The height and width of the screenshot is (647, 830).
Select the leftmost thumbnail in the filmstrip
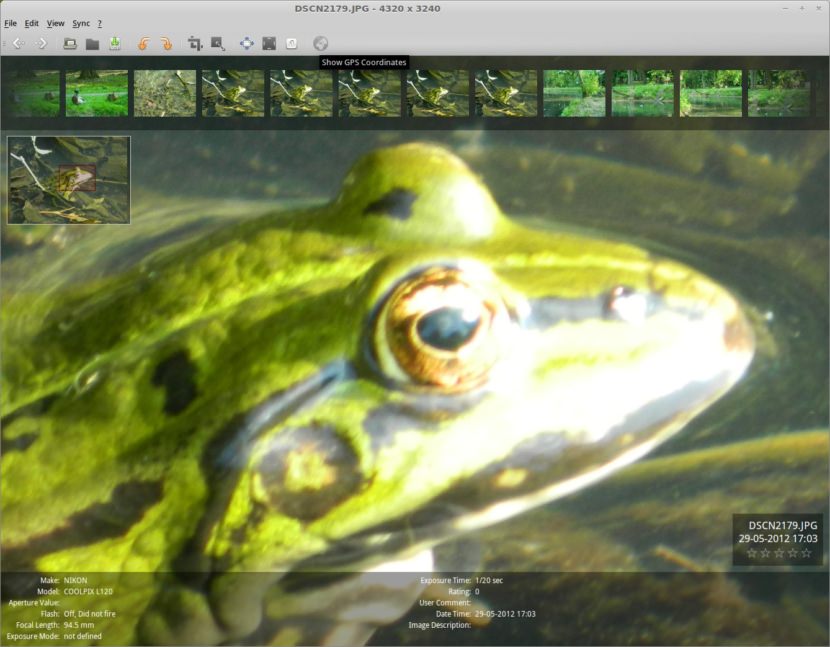30,93
